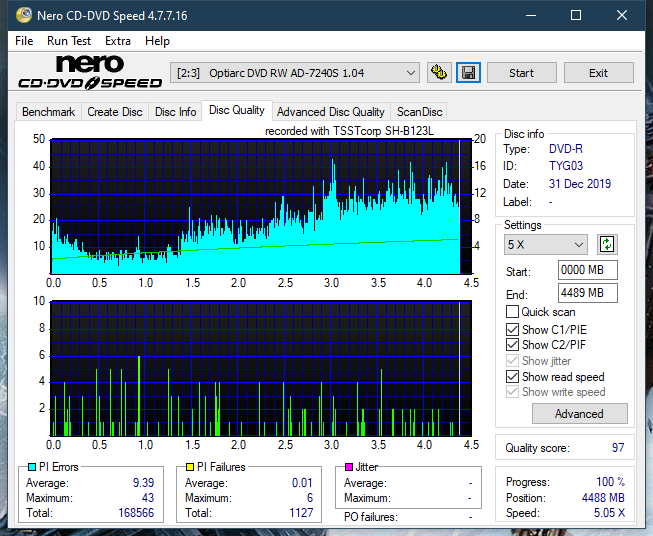Click the PO failures label
This screenshot has height=536, width=653.
click(371, 517)
